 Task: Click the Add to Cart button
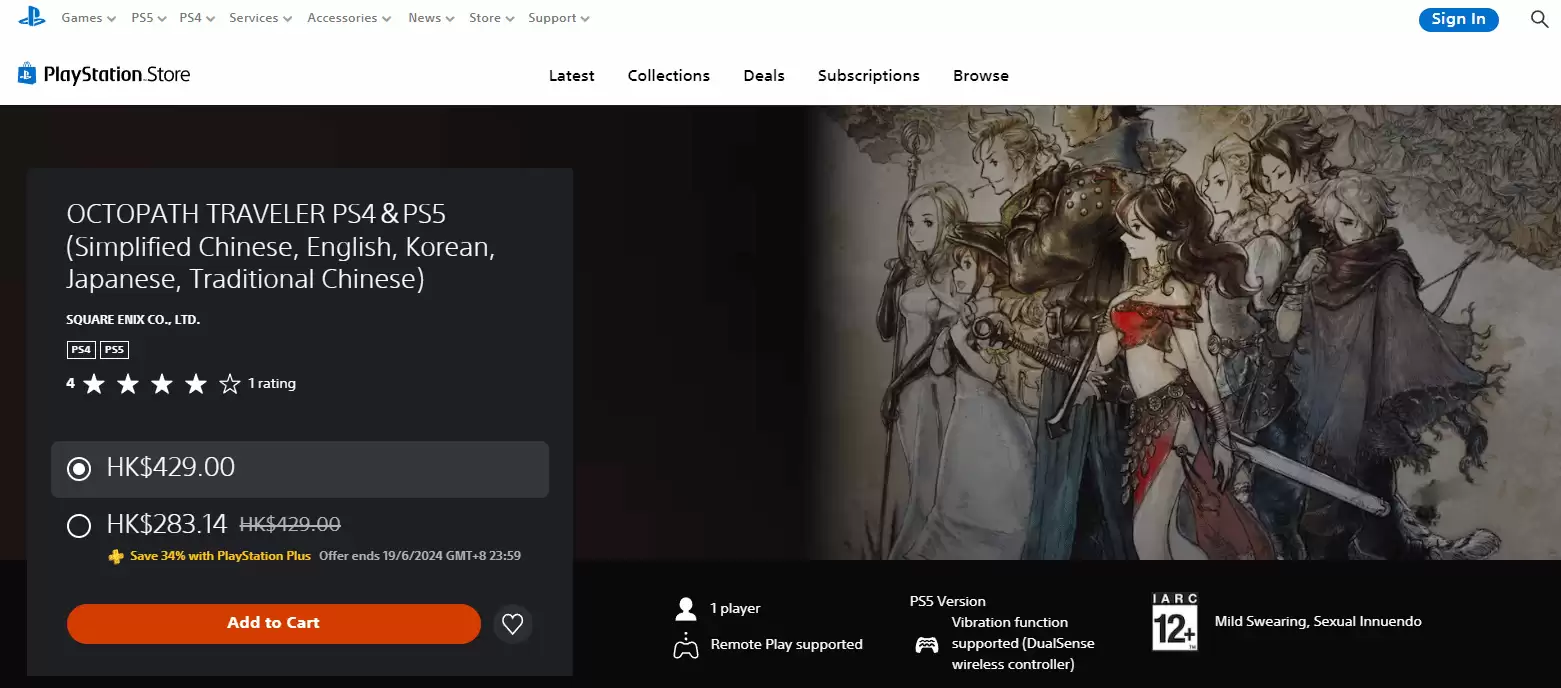coord(273,623)
